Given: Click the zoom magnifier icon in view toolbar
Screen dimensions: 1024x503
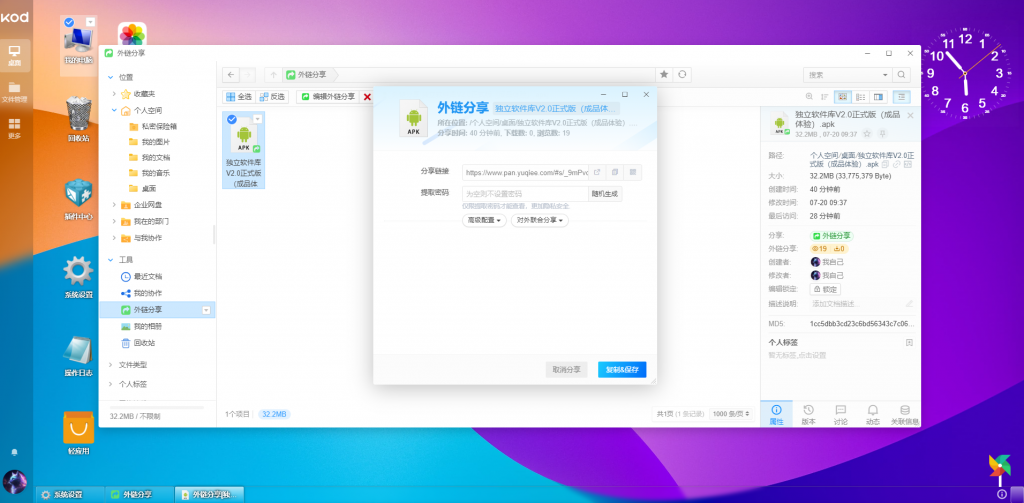Looking at the screenshot, I should (809, 97).
